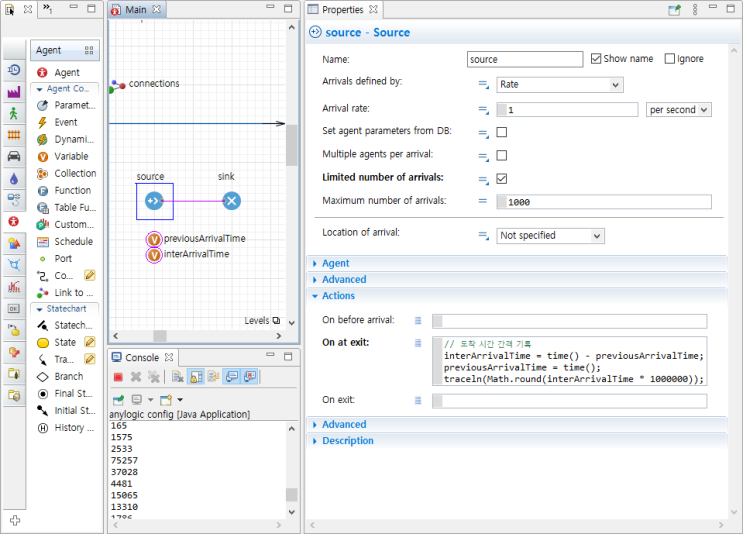
Task: Collapse the Actions section
Action: pos(338,296)
